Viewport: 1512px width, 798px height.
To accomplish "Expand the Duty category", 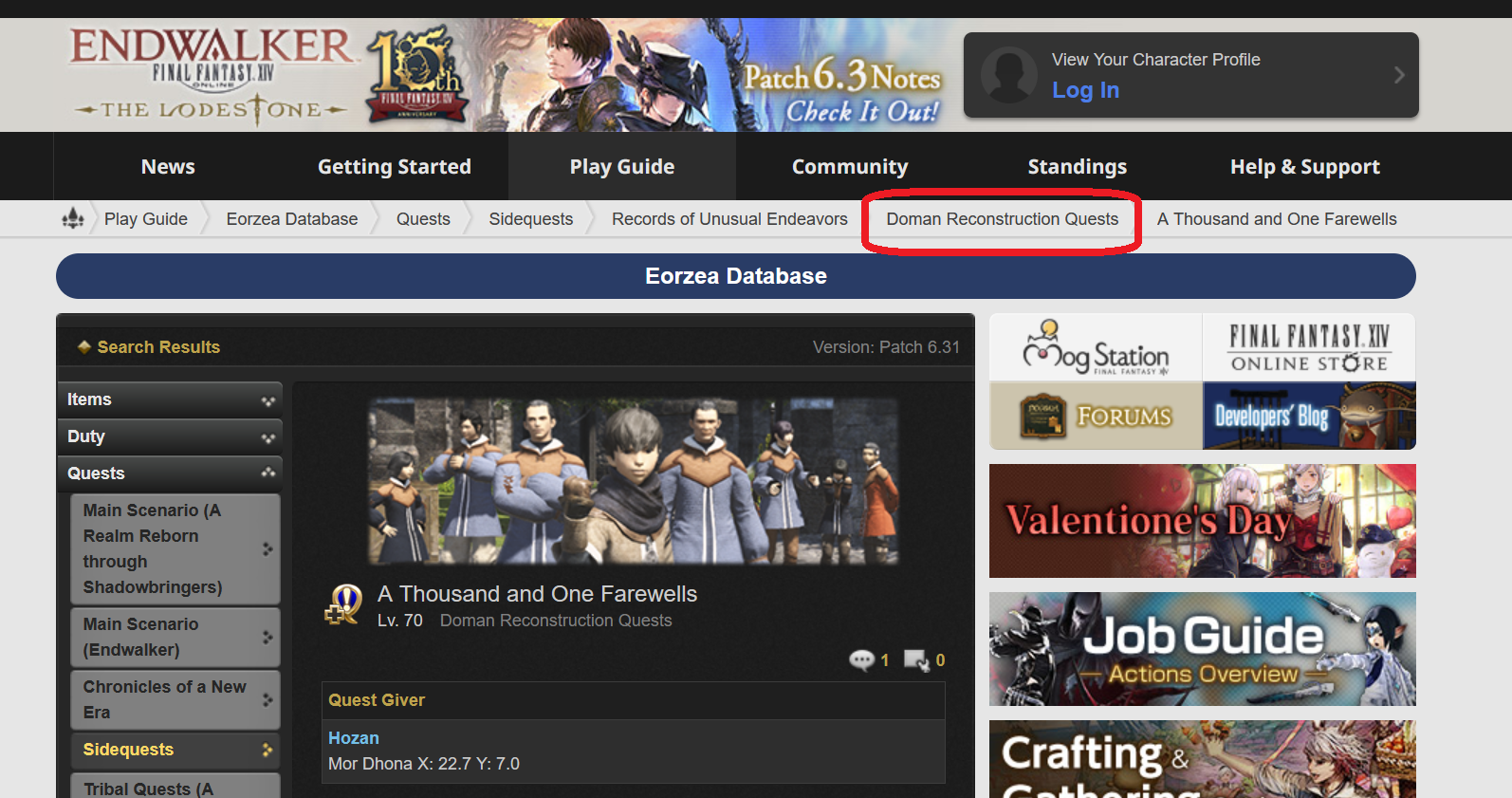I will point(170,436).
